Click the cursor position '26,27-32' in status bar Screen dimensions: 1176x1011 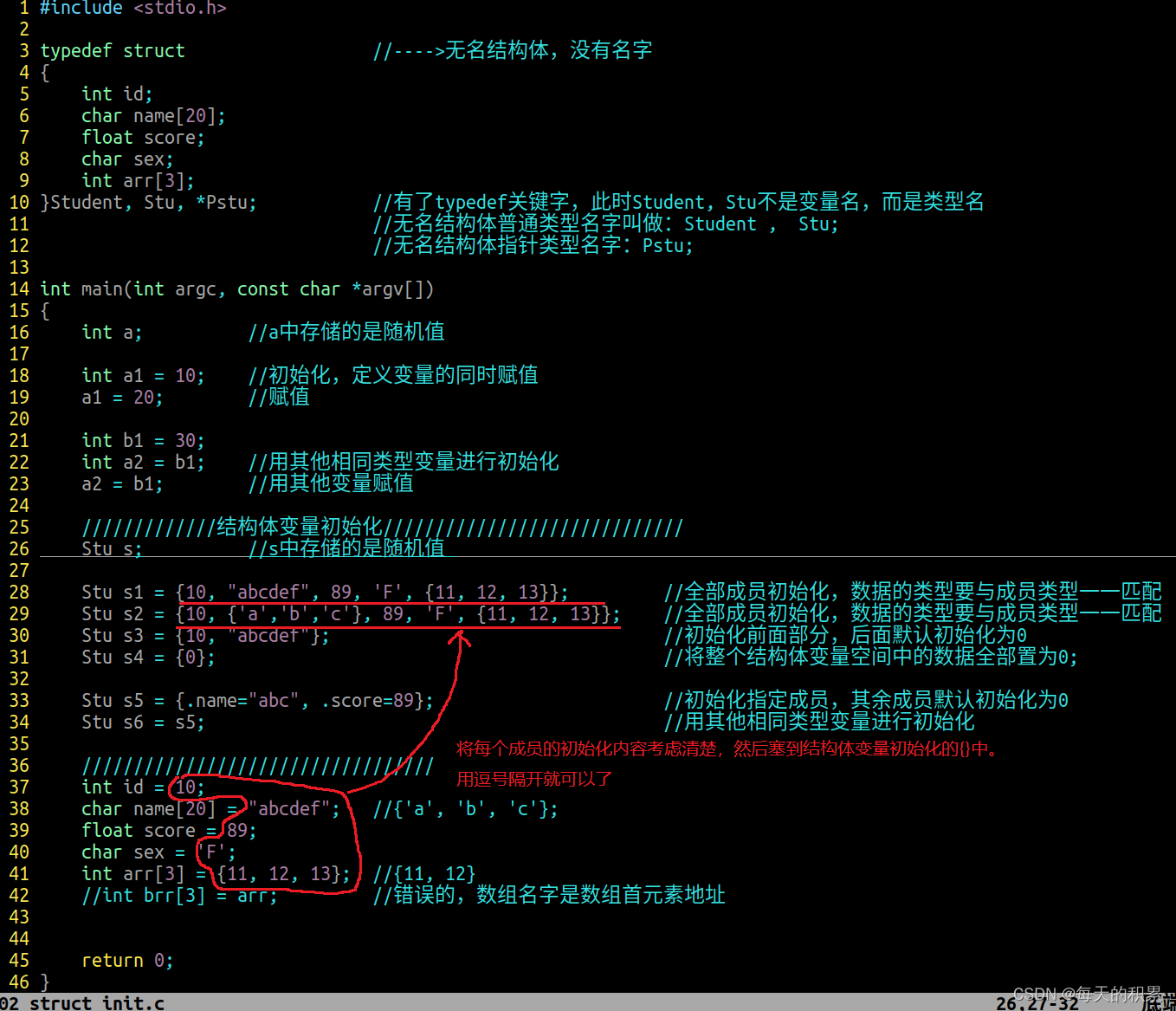coord(1037,1003)
